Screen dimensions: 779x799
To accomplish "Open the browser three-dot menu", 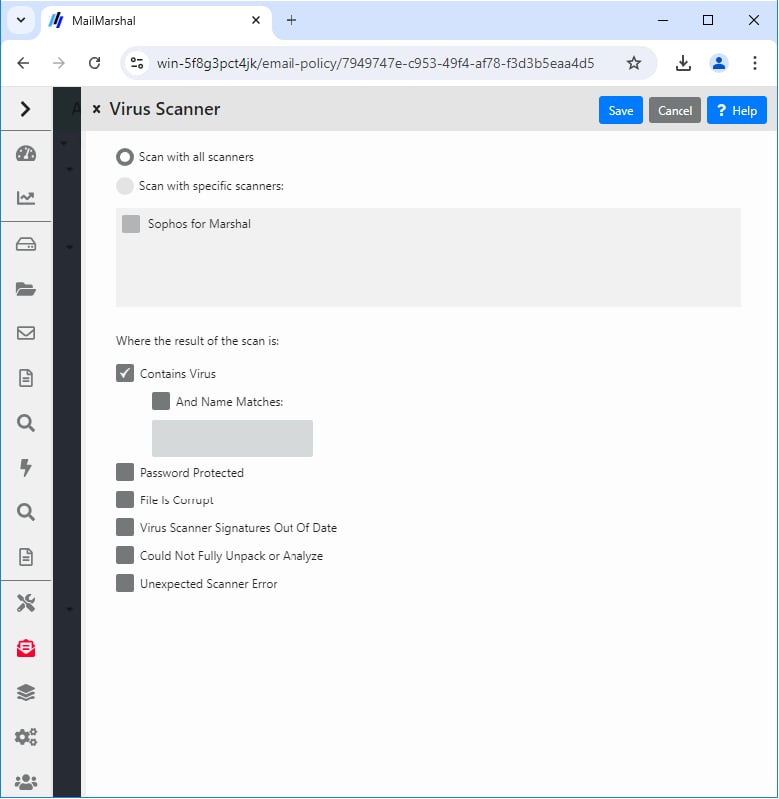I will pos(755,63).
